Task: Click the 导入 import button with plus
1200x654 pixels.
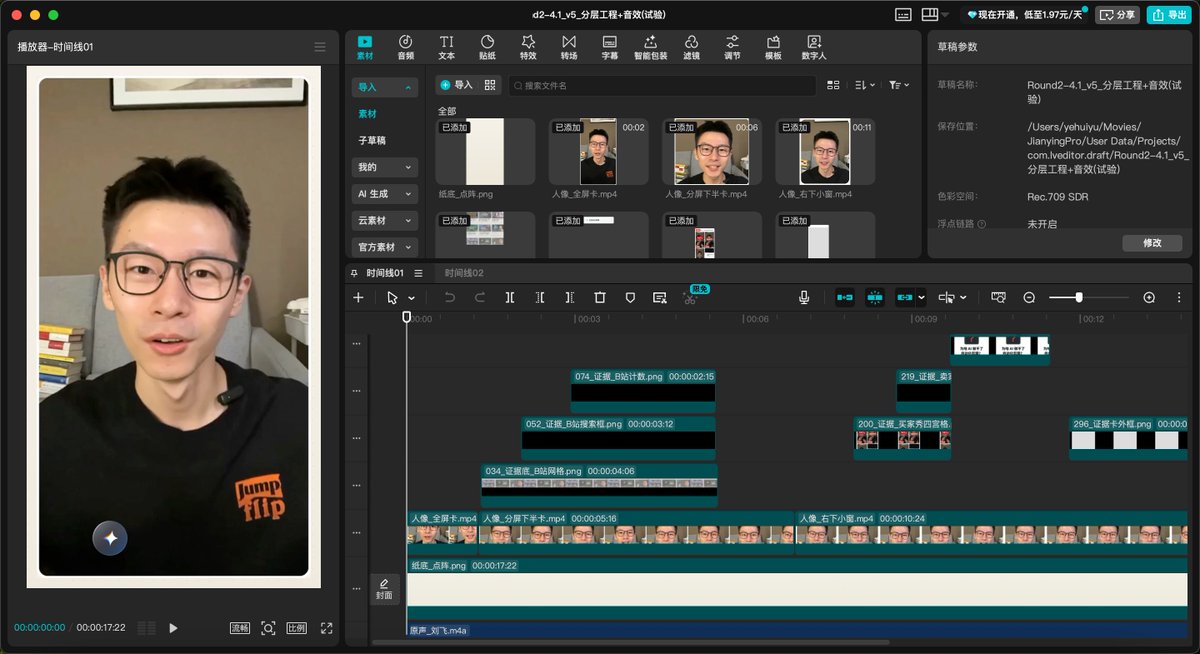Action: coord(456,86)
